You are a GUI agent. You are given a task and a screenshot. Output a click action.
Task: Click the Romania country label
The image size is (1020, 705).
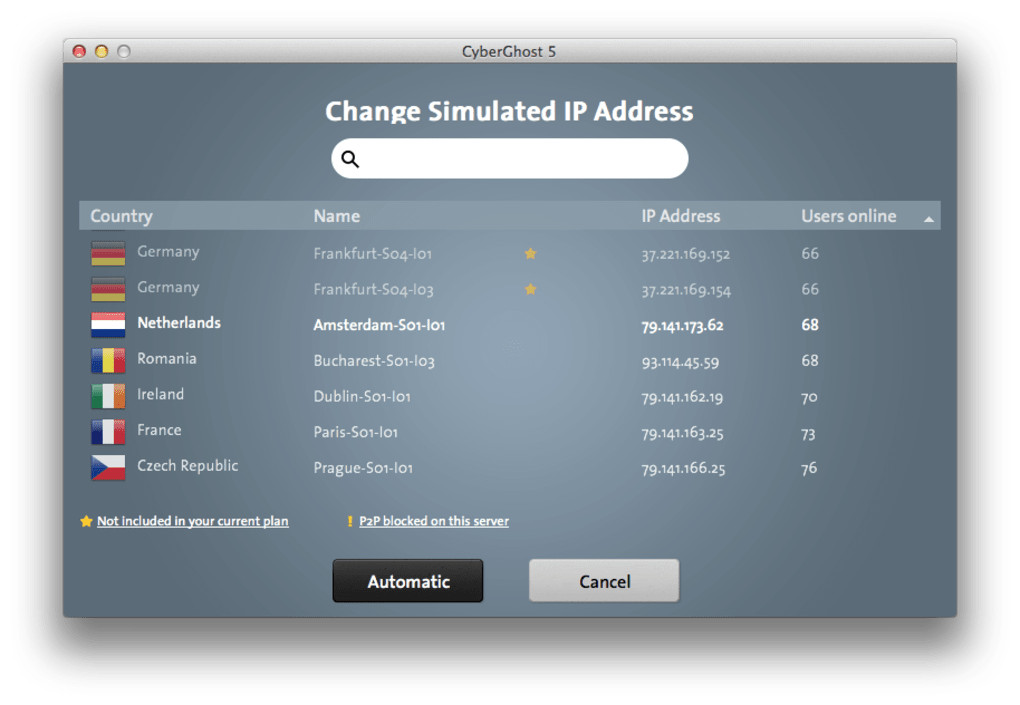click(x=167, y=358)
